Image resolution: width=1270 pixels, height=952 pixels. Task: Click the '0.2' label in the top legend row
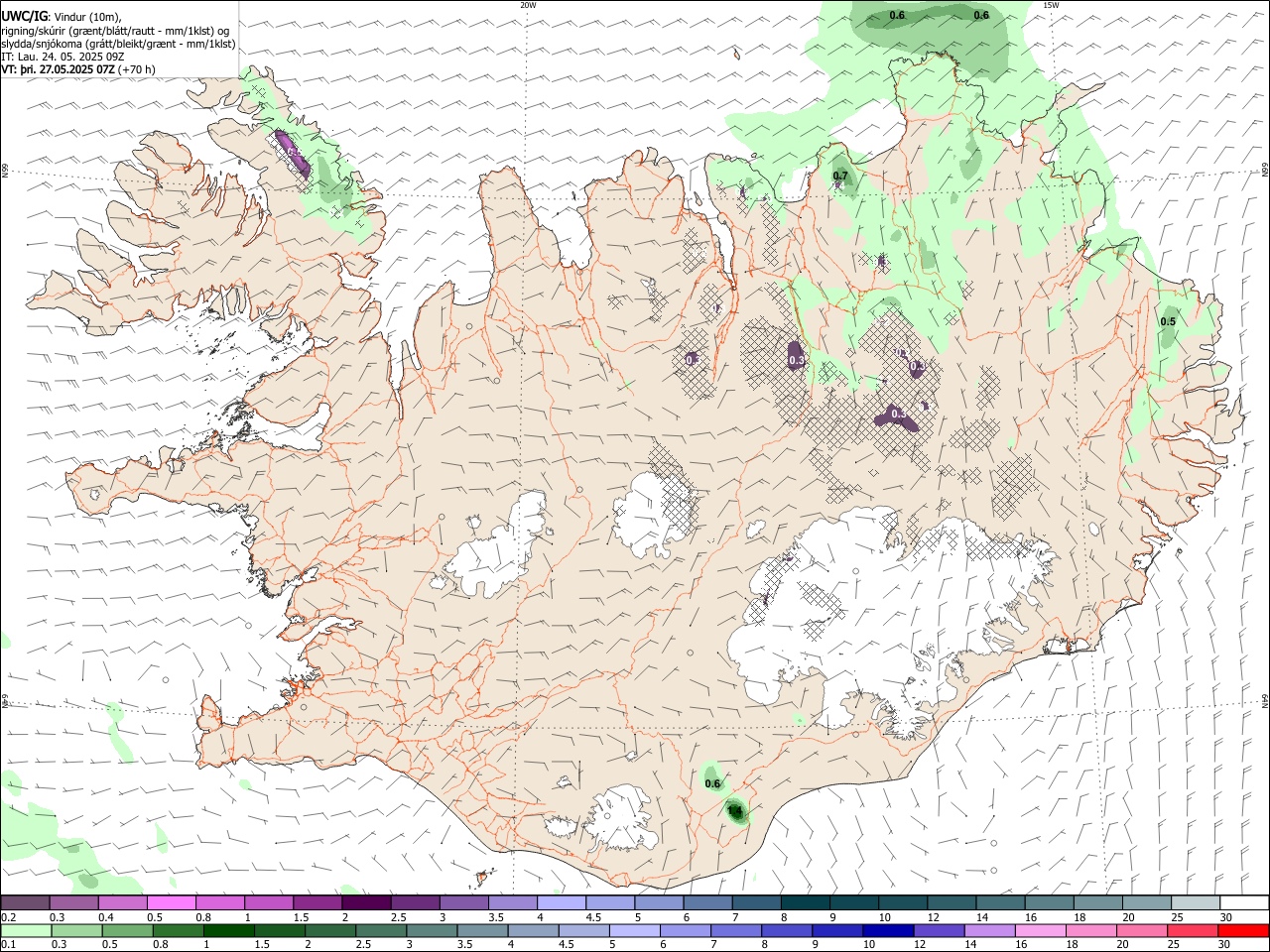[8, 917]
